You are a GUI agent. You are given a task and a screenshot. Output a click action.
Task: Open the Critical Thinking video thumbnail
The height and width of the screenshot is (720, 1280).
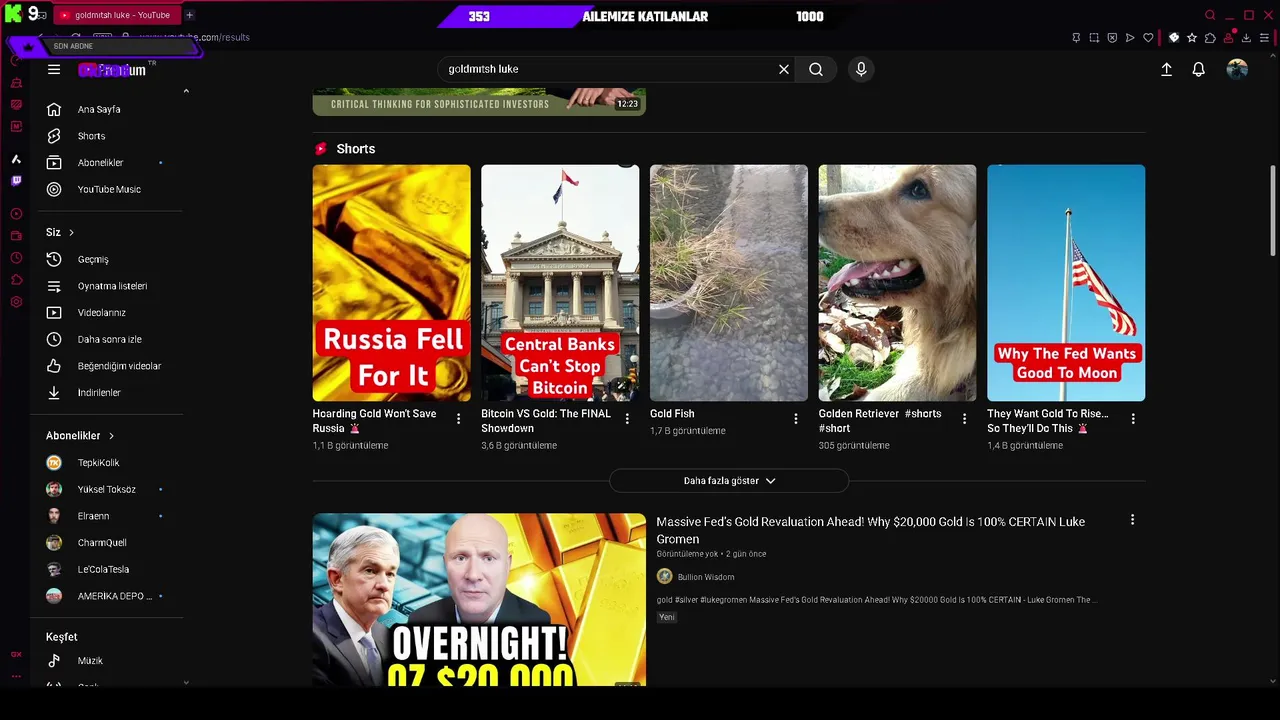479,102
